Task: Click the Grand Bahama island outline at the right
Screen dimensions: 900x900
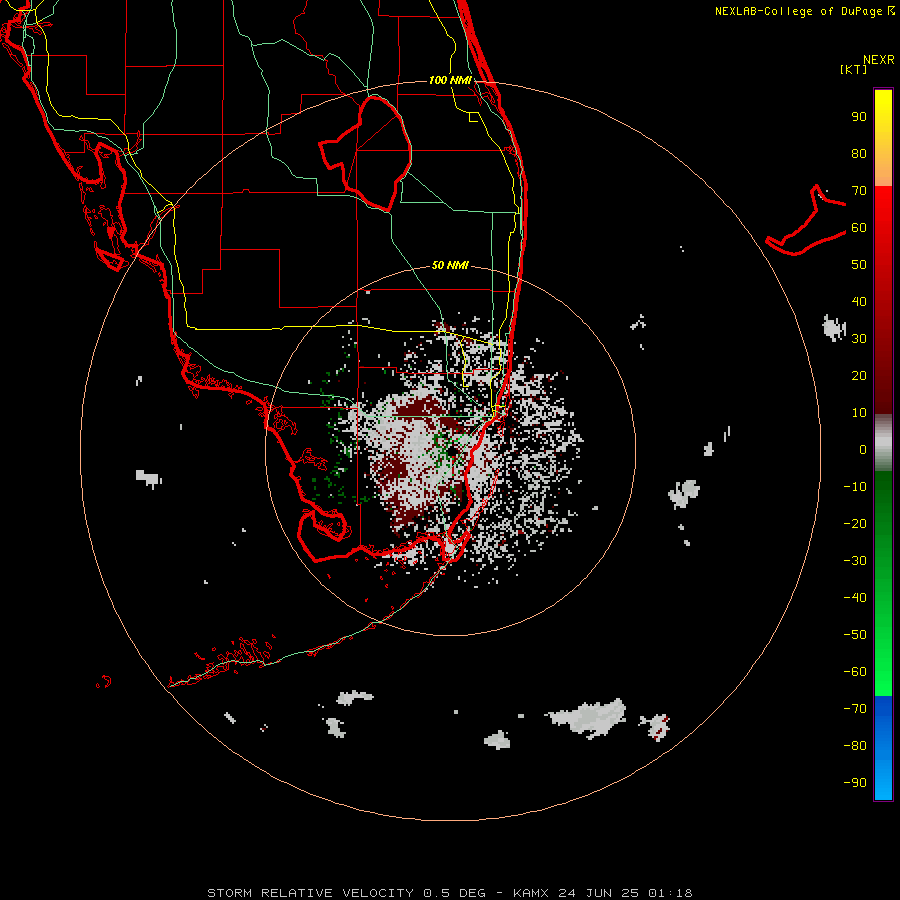Action: (x=806, y=221)
